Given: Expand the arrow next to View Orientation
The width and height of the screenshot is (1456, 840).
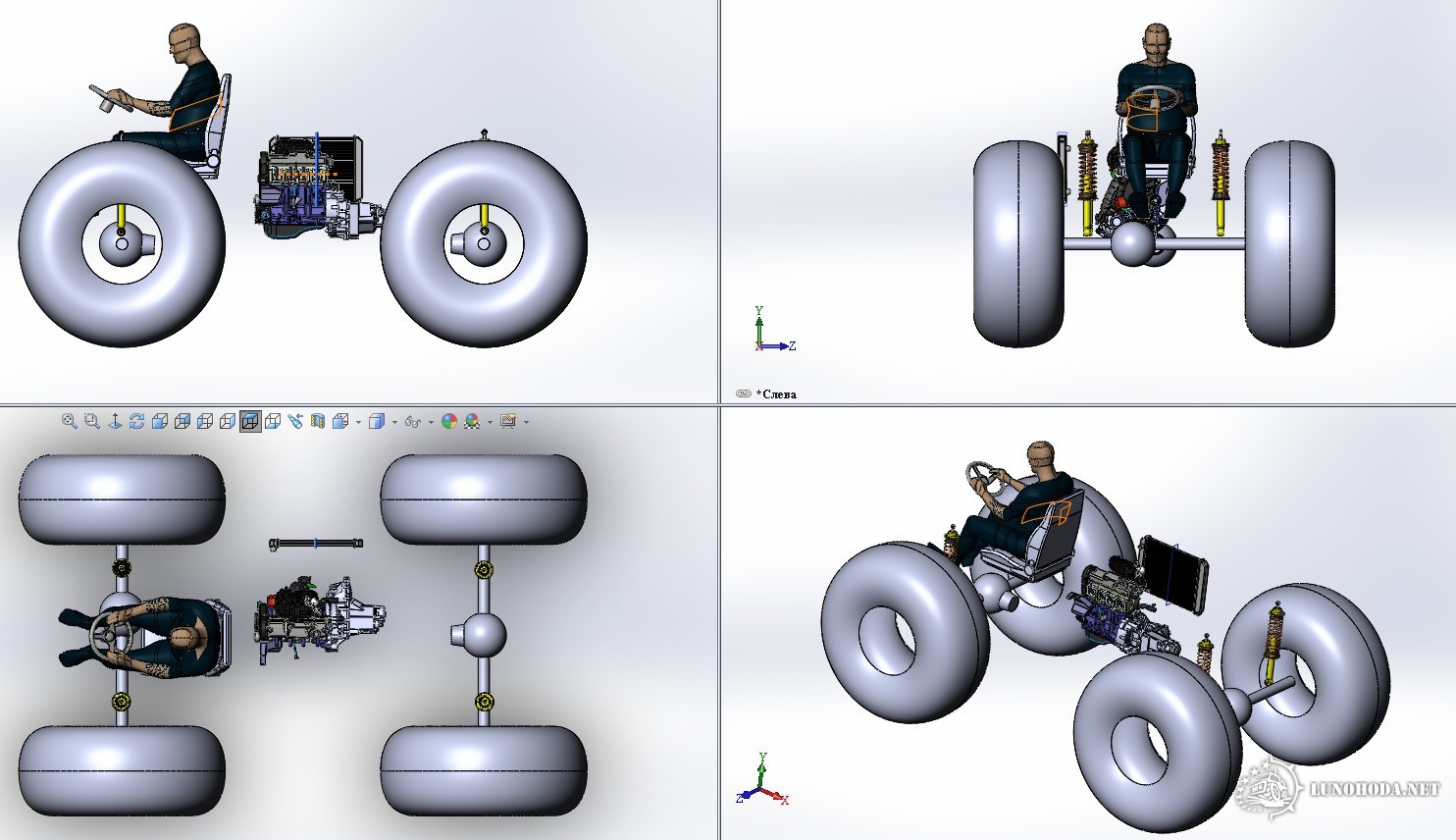Looking at the screenshot, I should [358, 423].
